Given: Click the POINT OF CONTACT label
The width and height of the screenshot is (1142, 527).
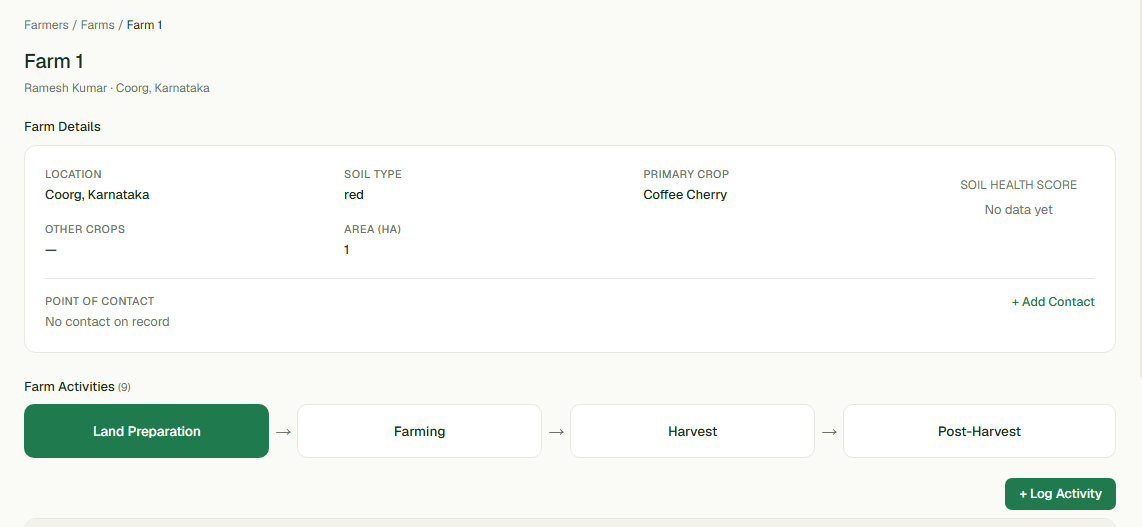Looking at the screenshot, I should (x=100, y=301).
